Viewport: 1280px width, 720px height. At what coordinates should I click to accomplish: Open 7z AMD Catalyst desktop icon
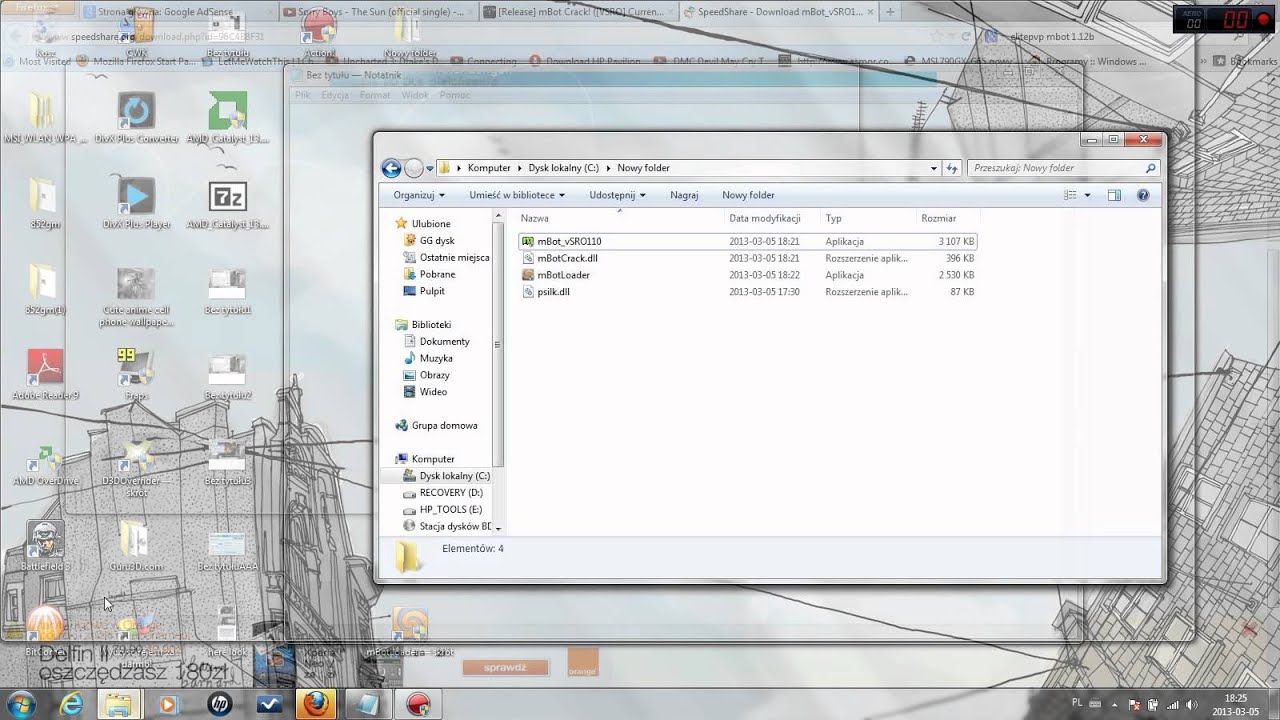tap(227, 205)
